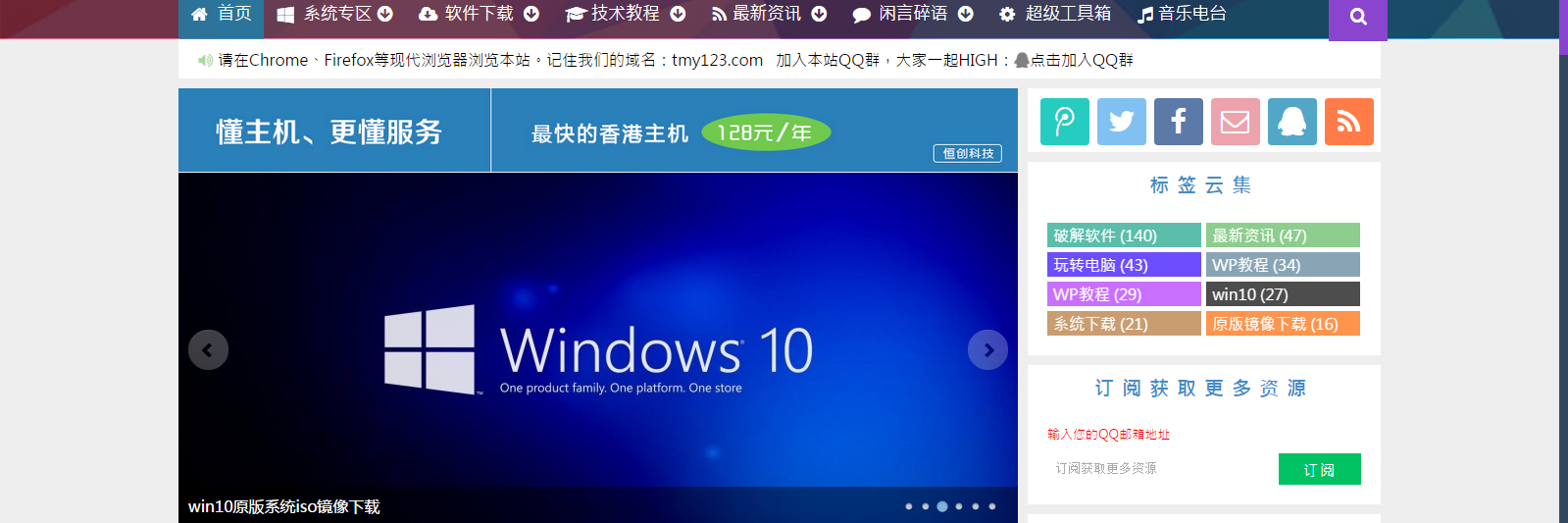This screenshot has height=523, width=1568.
Task: Click the 128元/年 price badge
Action: [767, 132]
